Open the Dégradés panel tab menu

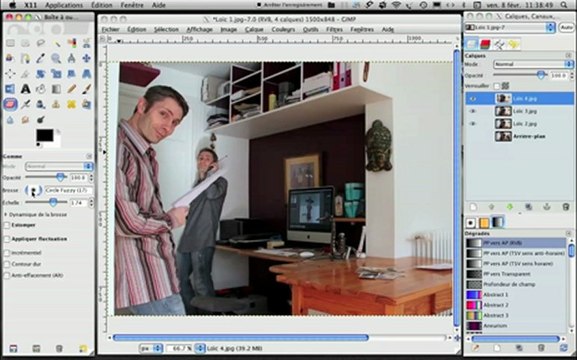click(x=569, y=233)
